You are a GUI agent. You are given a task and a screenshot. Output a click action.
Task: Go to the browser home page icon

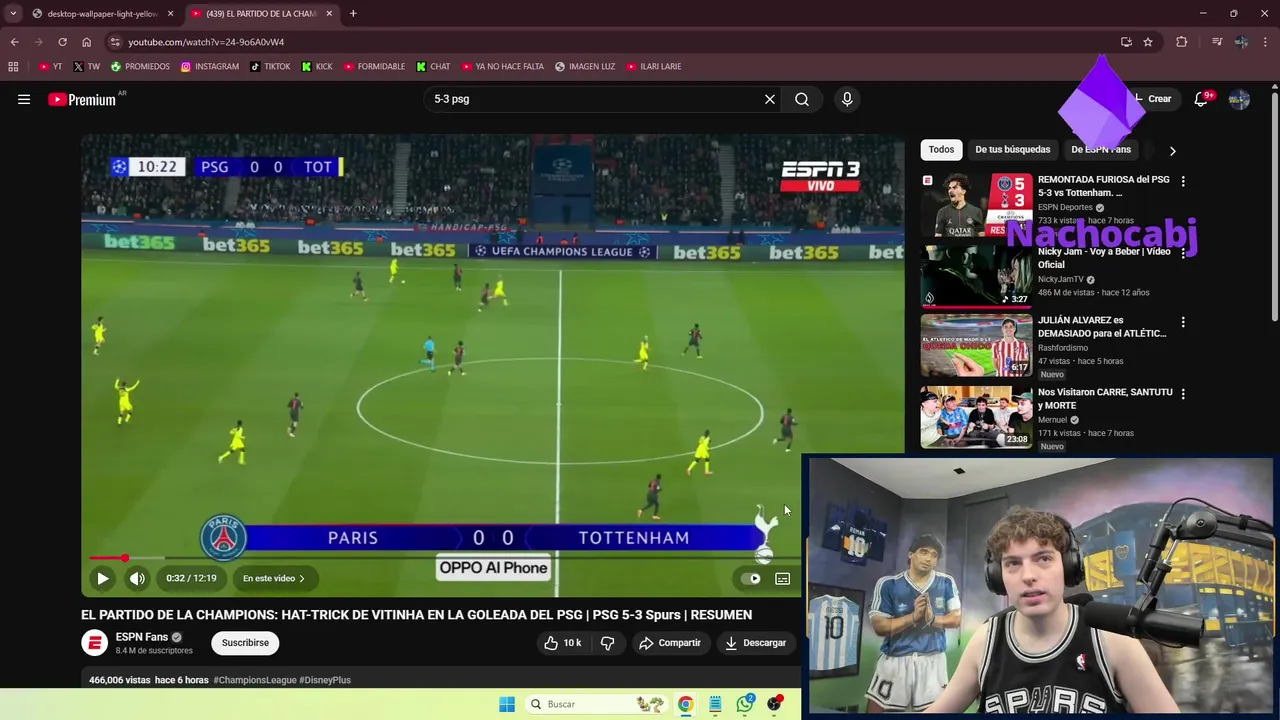(87, 42)
